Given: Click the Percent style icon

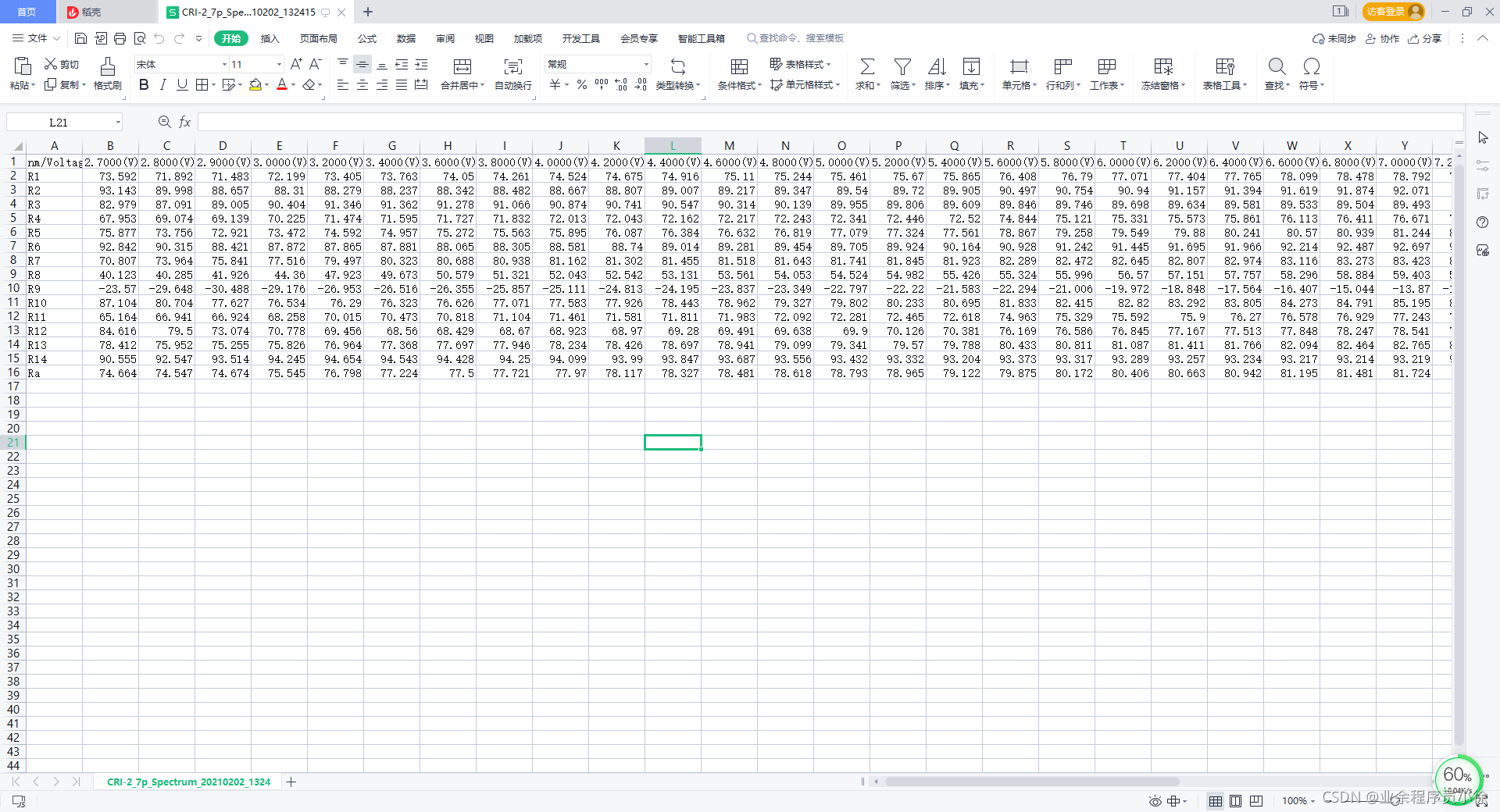Looking at the screenshot, I should [x=582, y=84].
